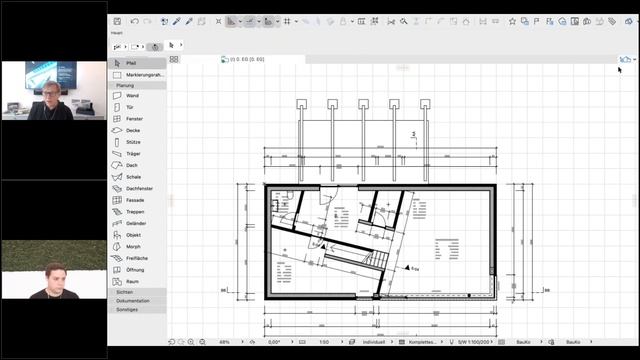640x360 pixels.
Task: Toggle the snap guides button in toolbar
Action: coord(249,21)
